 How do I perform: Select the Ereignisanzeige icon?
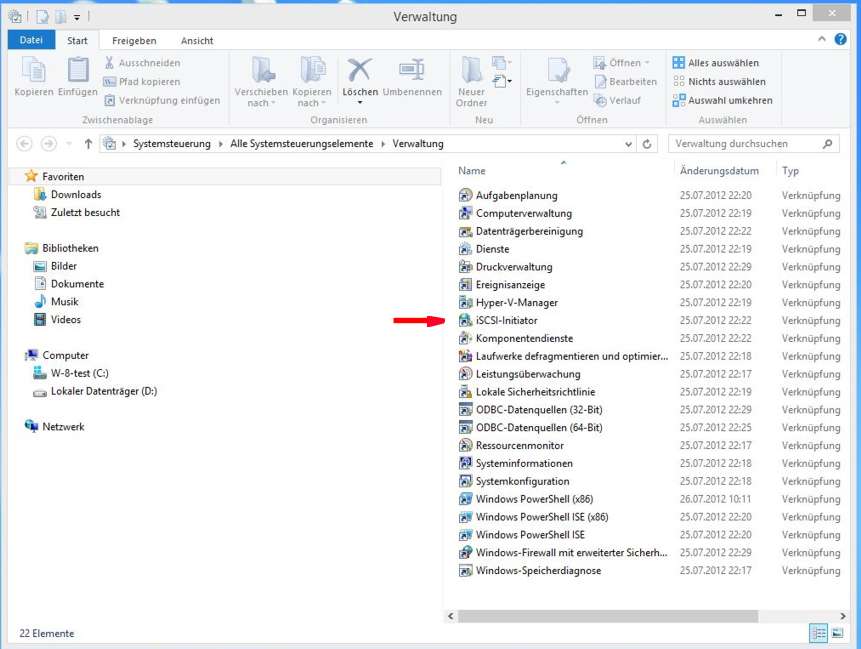click(465, 284)
